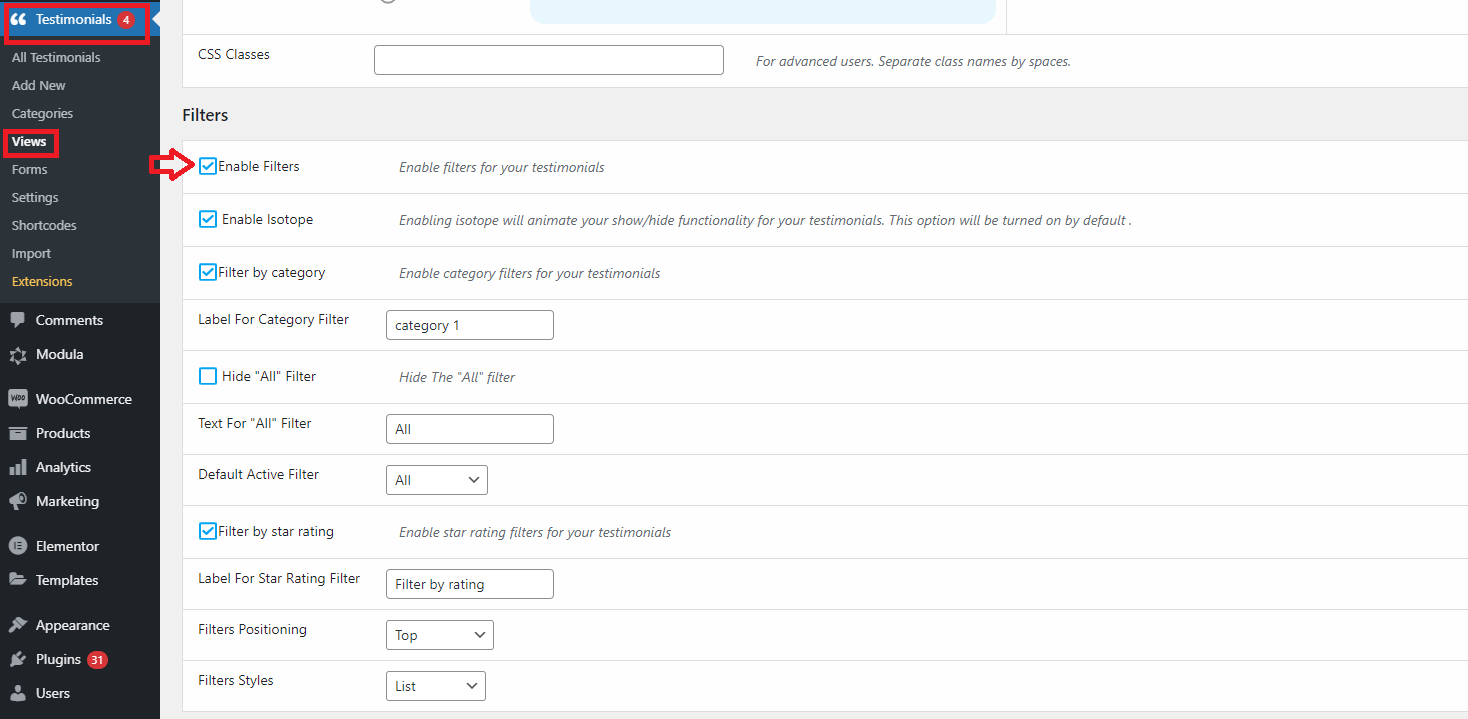Open the Extensions submenu item
1468x719 pixels.
[x=42, y=281]
